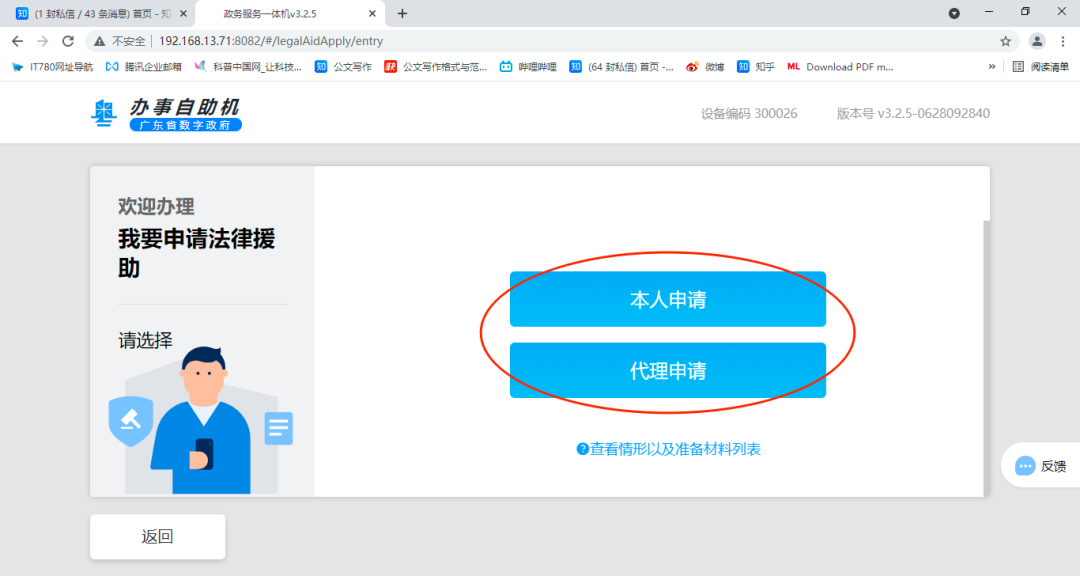The height and width of the screenshot is (576, 1080).
Task: Open the 知乎 bookmark on the bookmarks bar
Action: click(757, 67)
